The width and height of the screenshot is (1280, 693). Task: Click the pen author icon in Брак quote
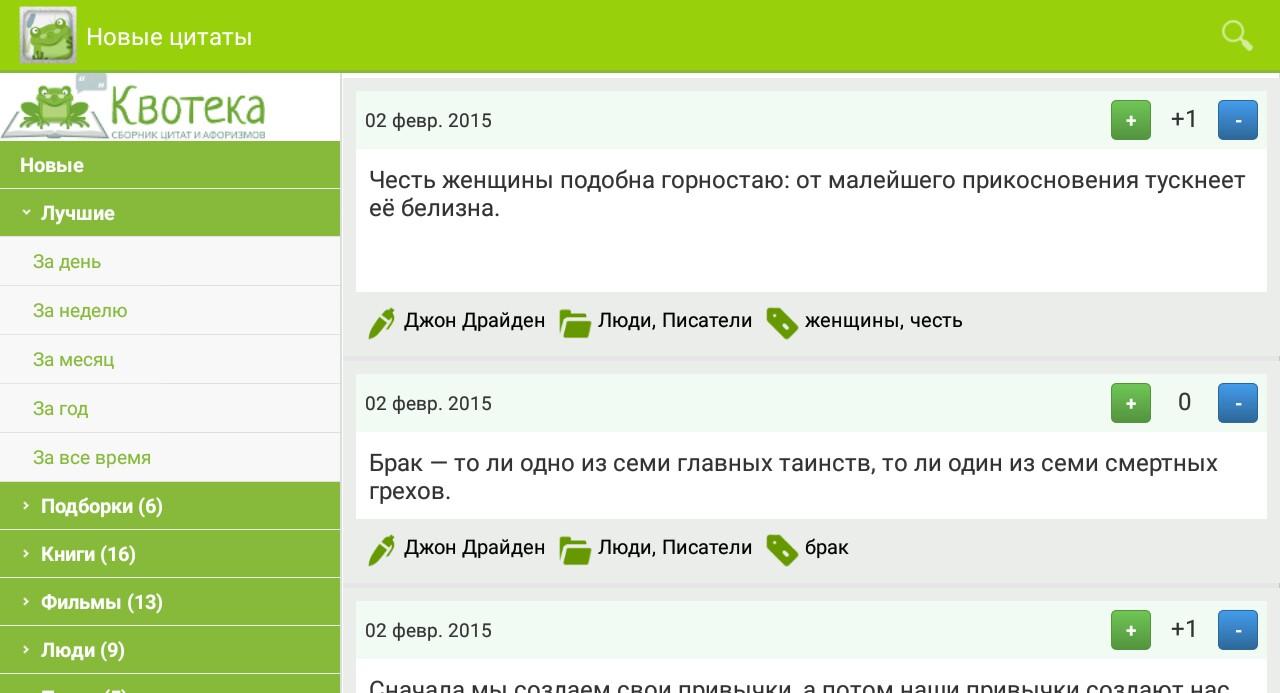point(381,549)
